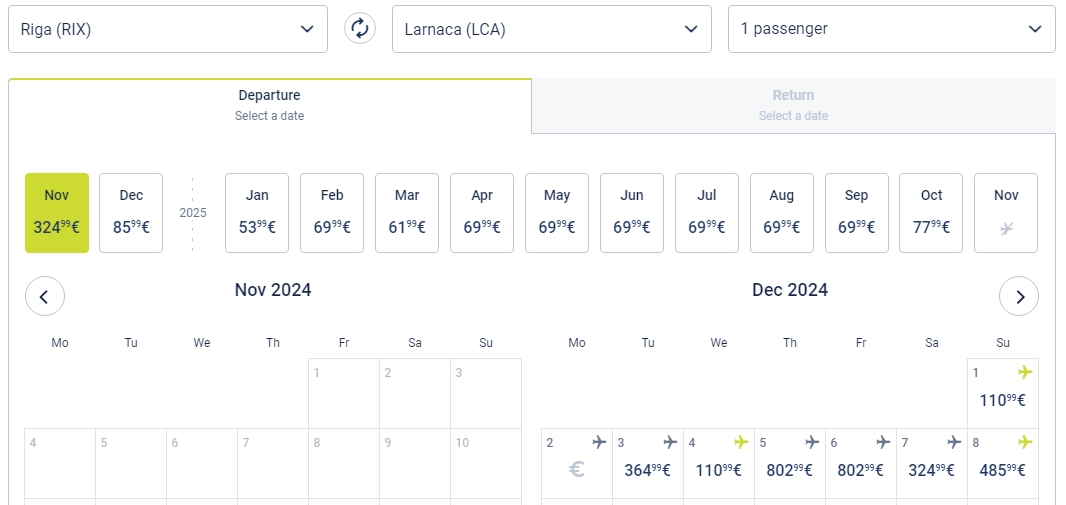Viewport: 1066px width, 505px height.
Task: Click euro symbol on December 2
Action: click(x=577, y=470)
